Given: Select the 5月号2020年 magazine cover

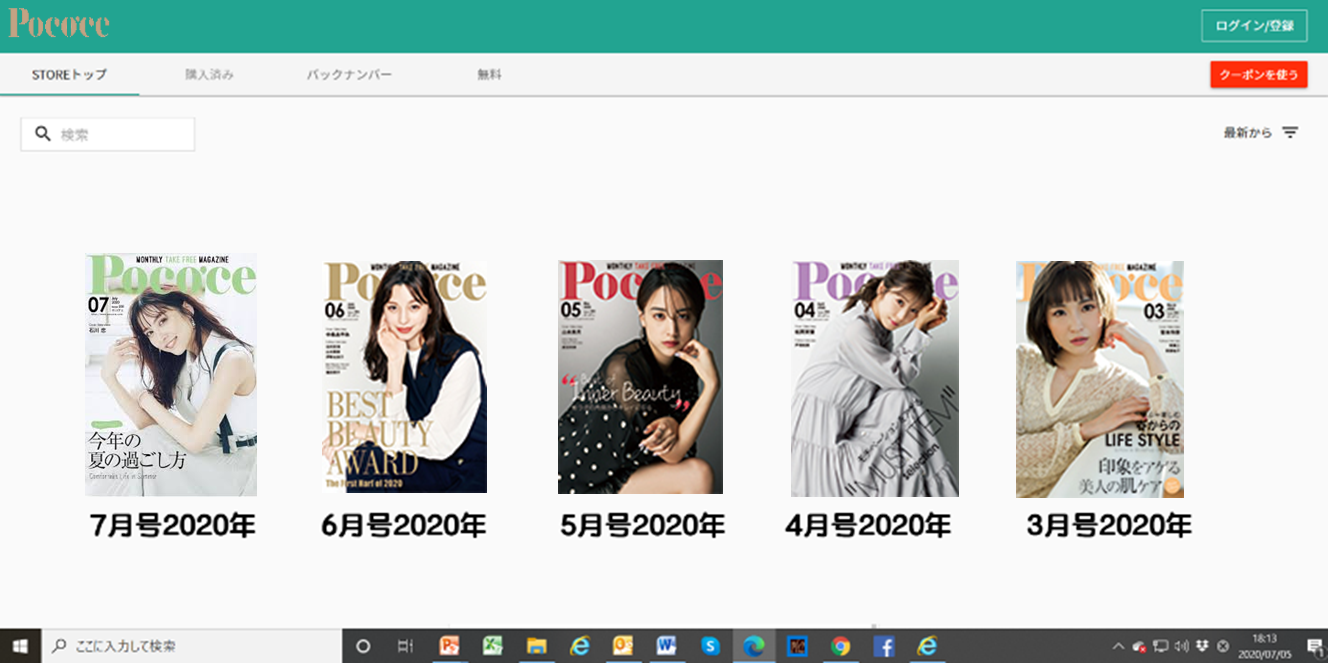Looking at the screenshot, I should 640,377.
